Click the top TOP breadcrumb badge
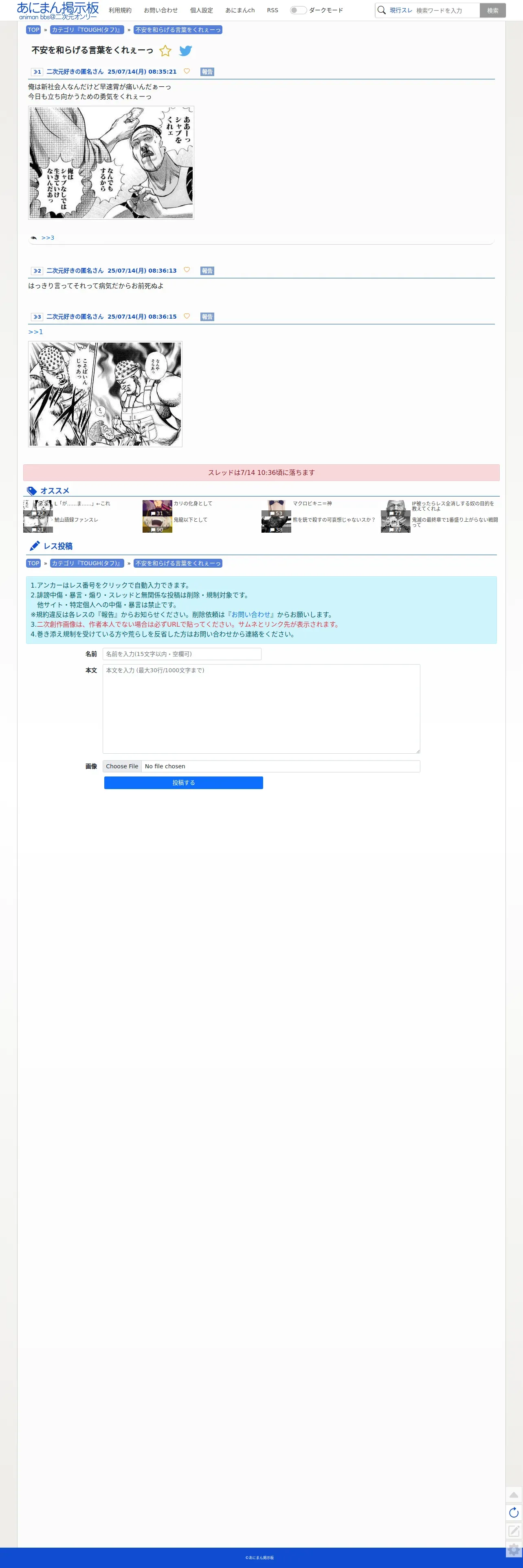Viewport: 523px width, 1568px height. [33, 30]
